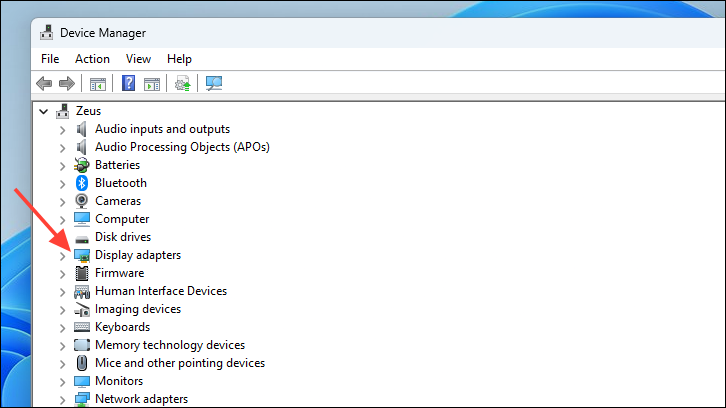Click the Audio Processing Objects speaker icon
The height and width of the screenshot is (408, 726).
tap(81, 147)
